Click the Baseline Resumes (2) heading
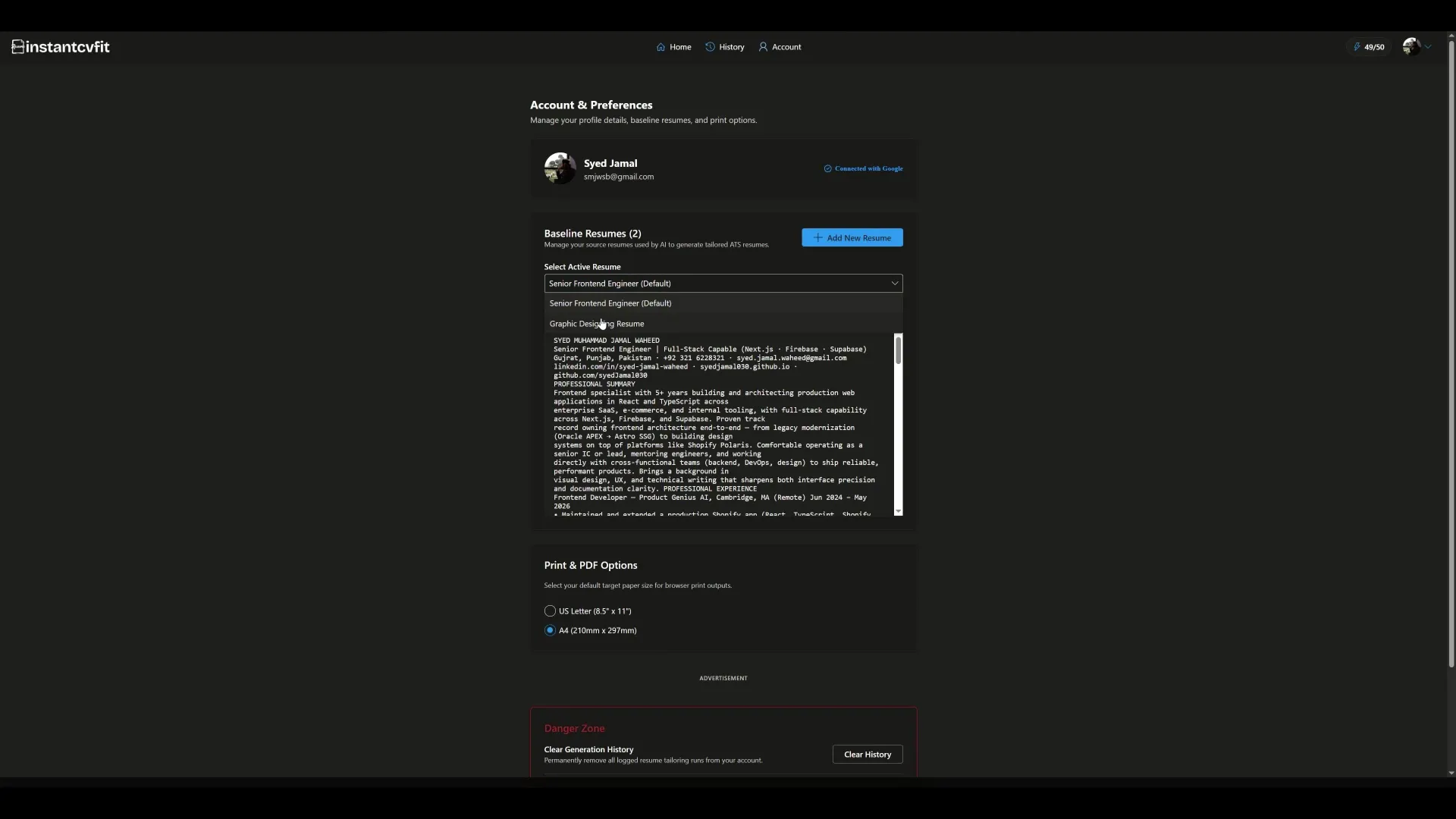Screen dimensions: 1456x819 [x=592, y=234]
